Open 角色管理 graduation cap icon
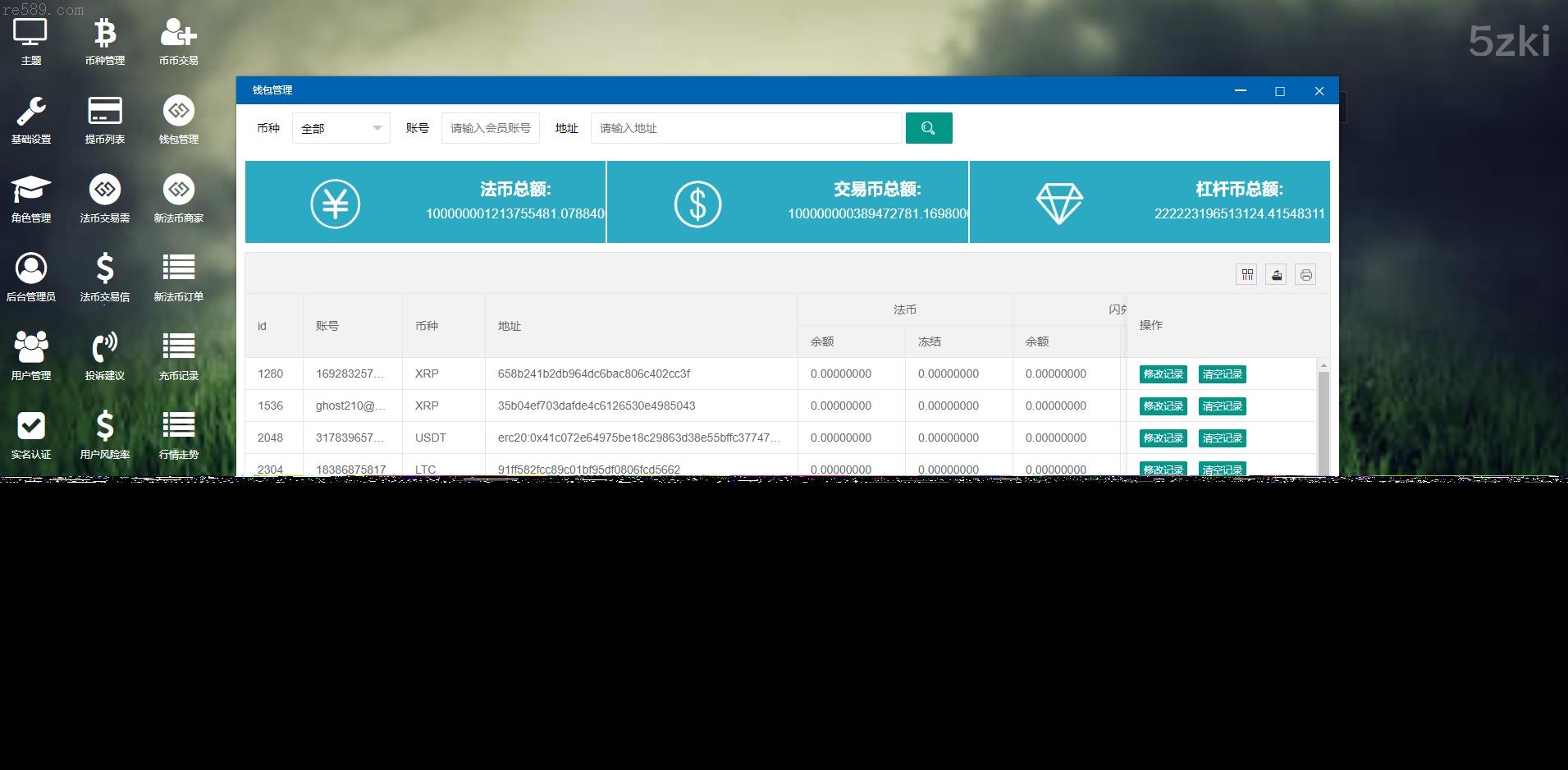Screen dimensions: 1568x770 [x=31, y=190]
